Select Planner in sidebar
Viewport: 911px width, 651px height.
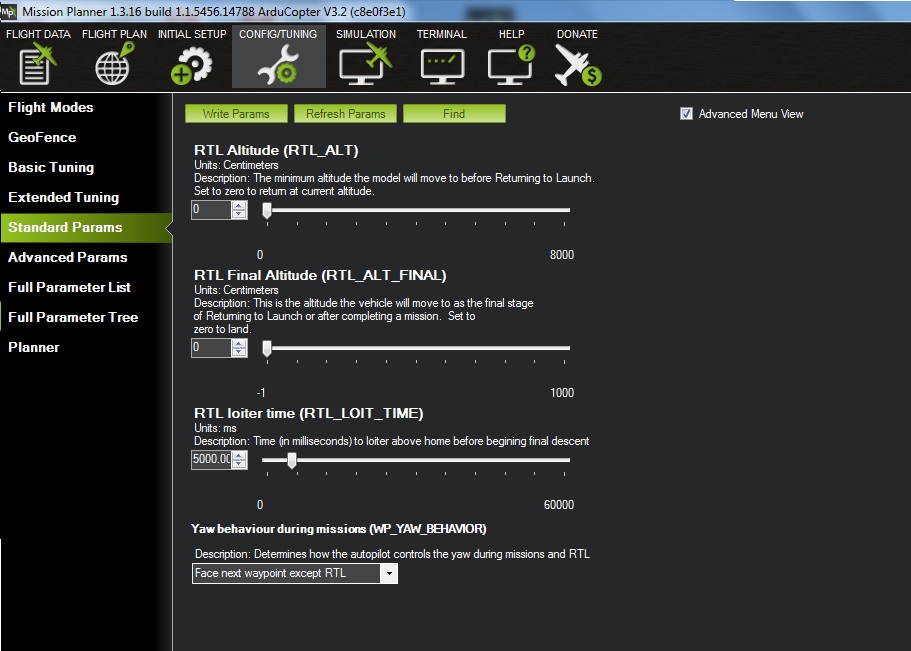point(34,348)
